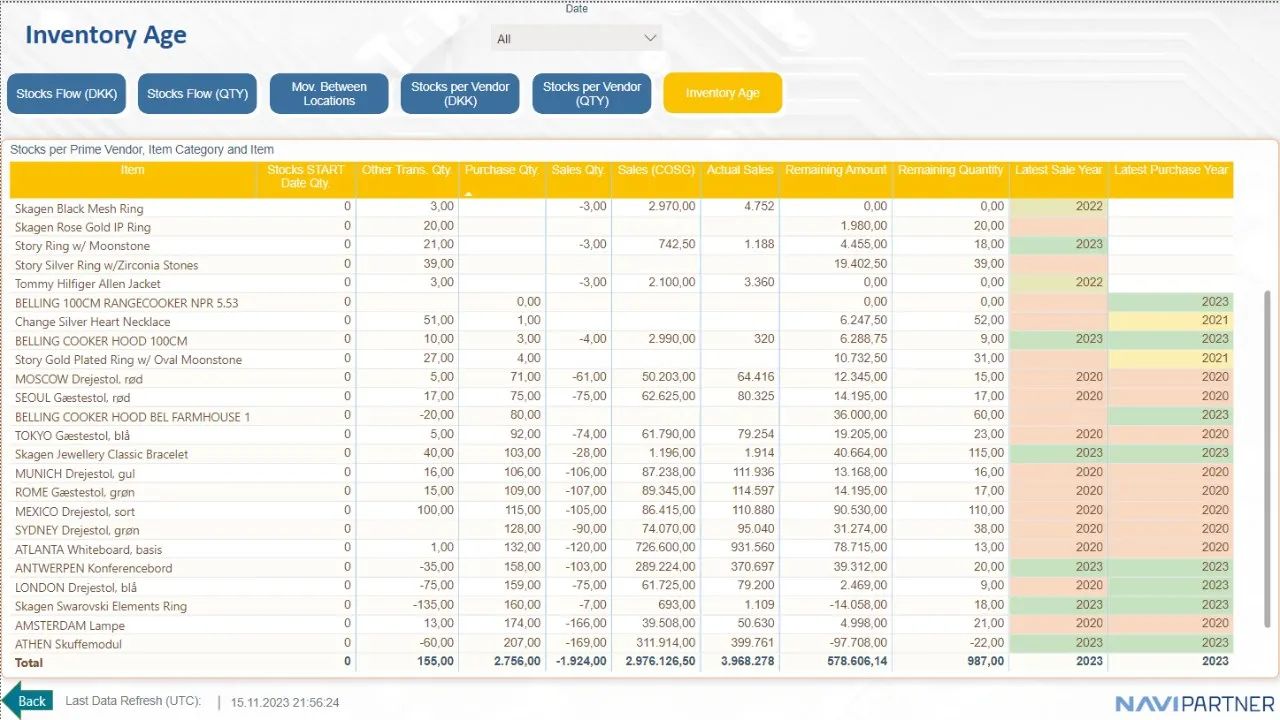Click the table title Stocks per Prime Vendor

point(142,150)
